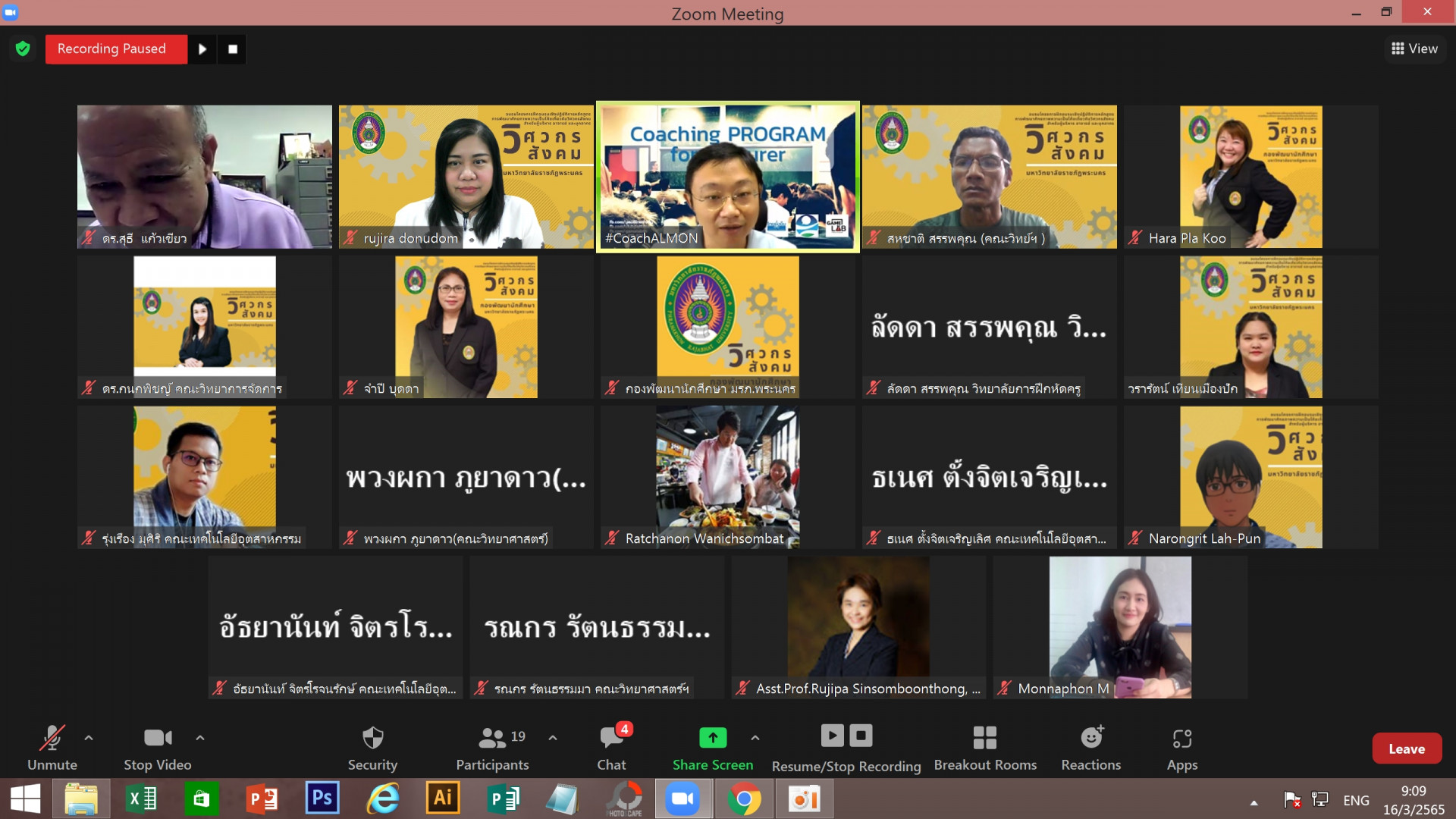The image size is (1456, 819).
Task: Open the Action Center flag icon
Action: [x=1292, y=799]
